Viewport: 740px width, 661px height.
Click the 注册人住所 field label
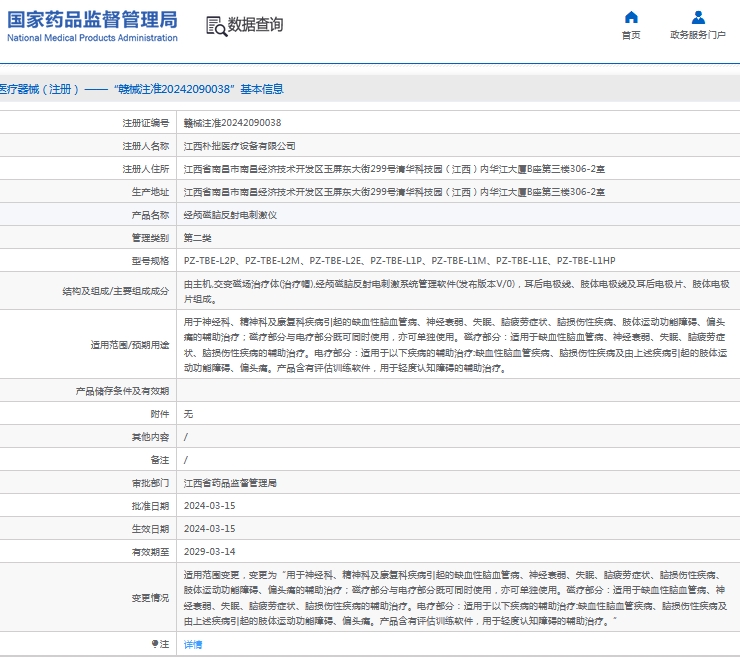point(145,169)
